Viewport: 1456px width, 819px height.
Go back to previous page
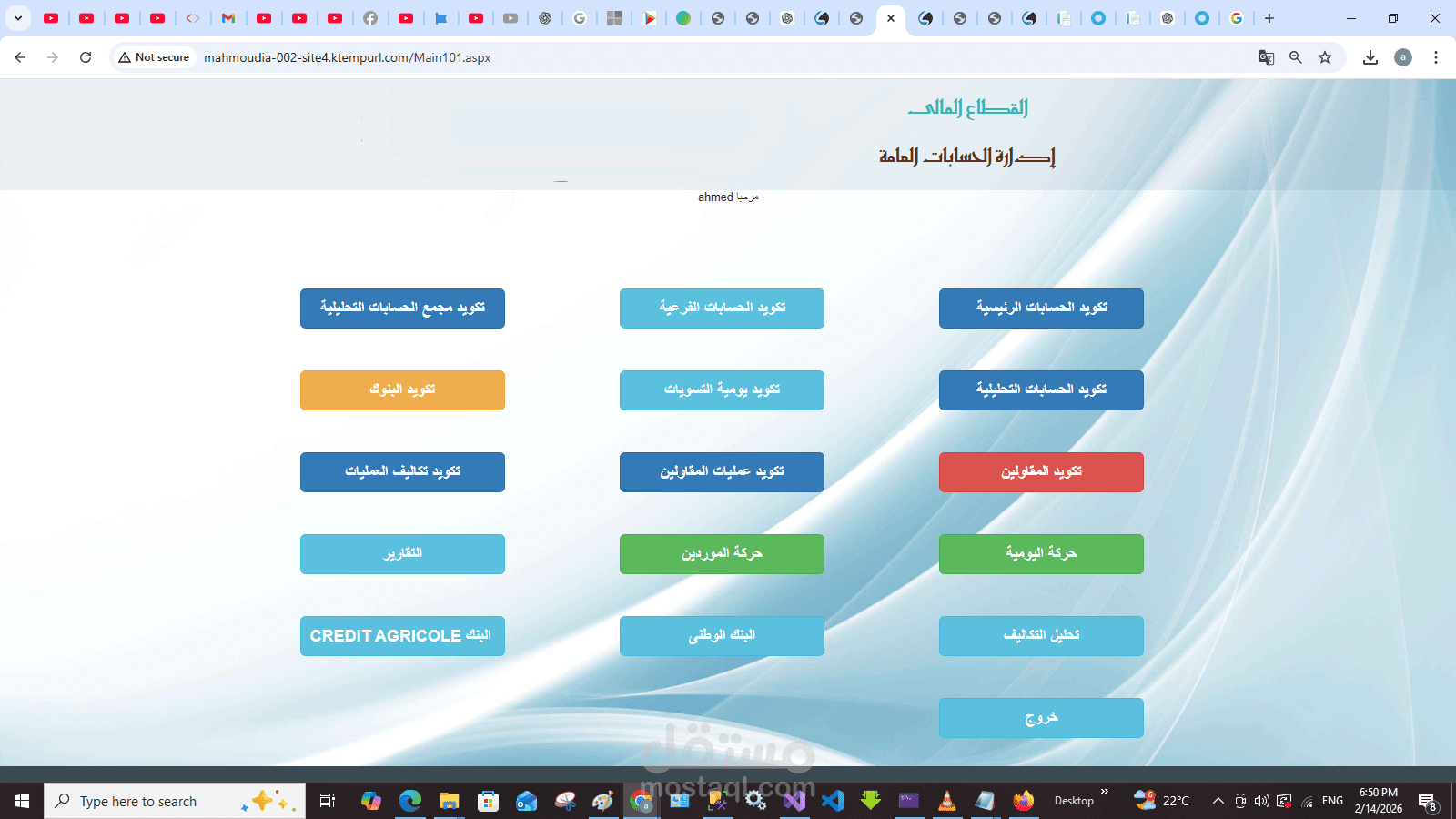click(20, 57)
